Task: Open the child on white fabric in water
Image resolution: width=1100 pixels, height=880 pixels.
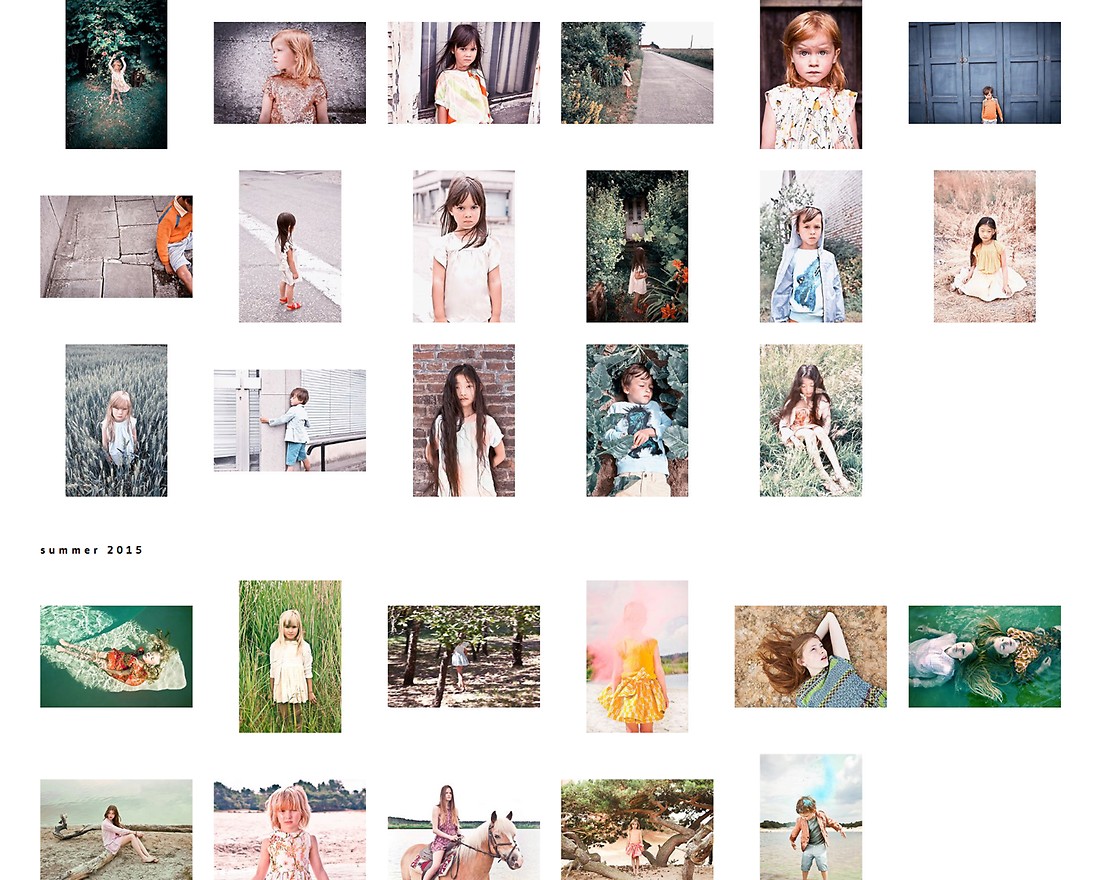Action: 116,656
